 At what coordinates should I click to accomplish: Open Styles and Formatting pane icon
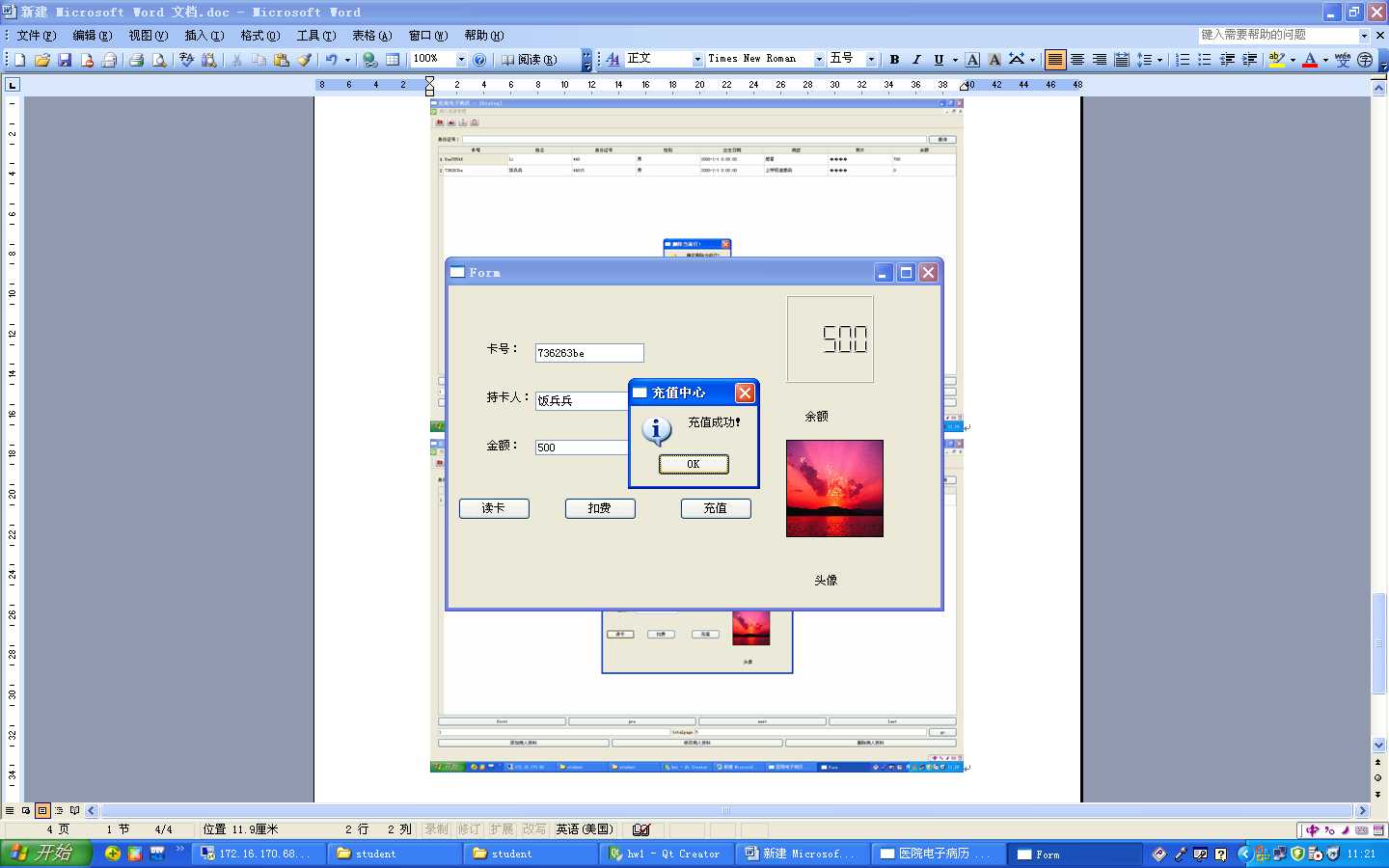pyautogui.click(x=613, y=60)
